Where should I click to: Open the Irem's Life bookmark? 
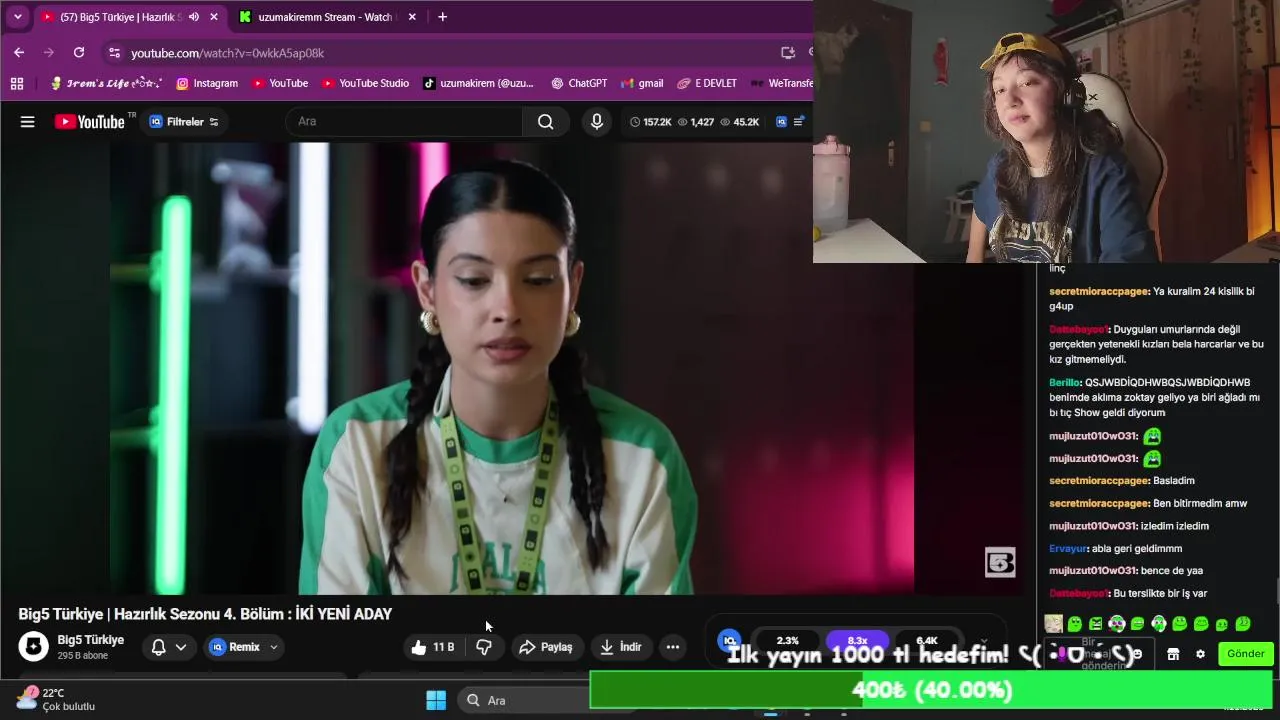[x=106, y=83]
